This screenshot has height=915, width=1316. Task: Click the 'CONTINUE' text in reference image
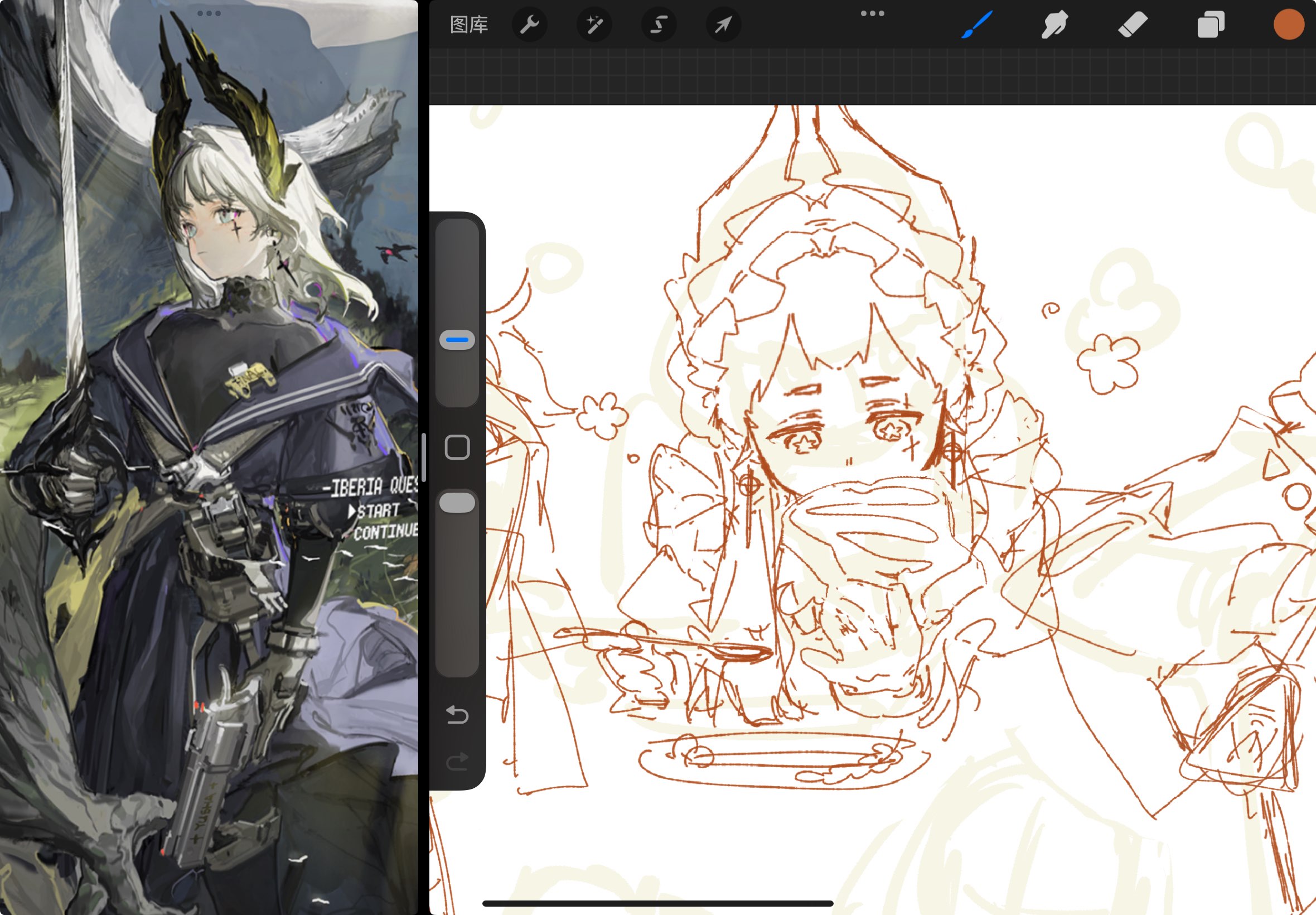pos(385,532)
